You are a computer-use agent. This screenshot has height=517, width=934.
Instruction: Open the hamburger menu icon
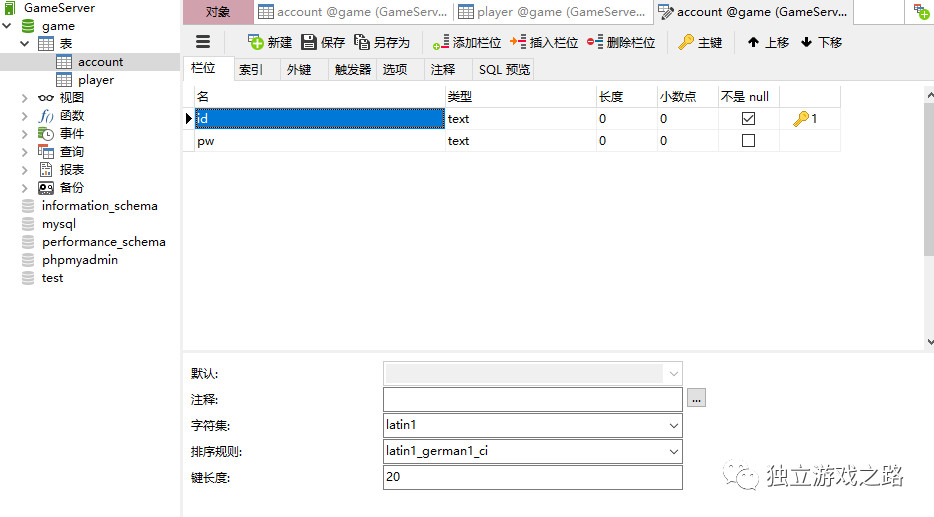203,42
